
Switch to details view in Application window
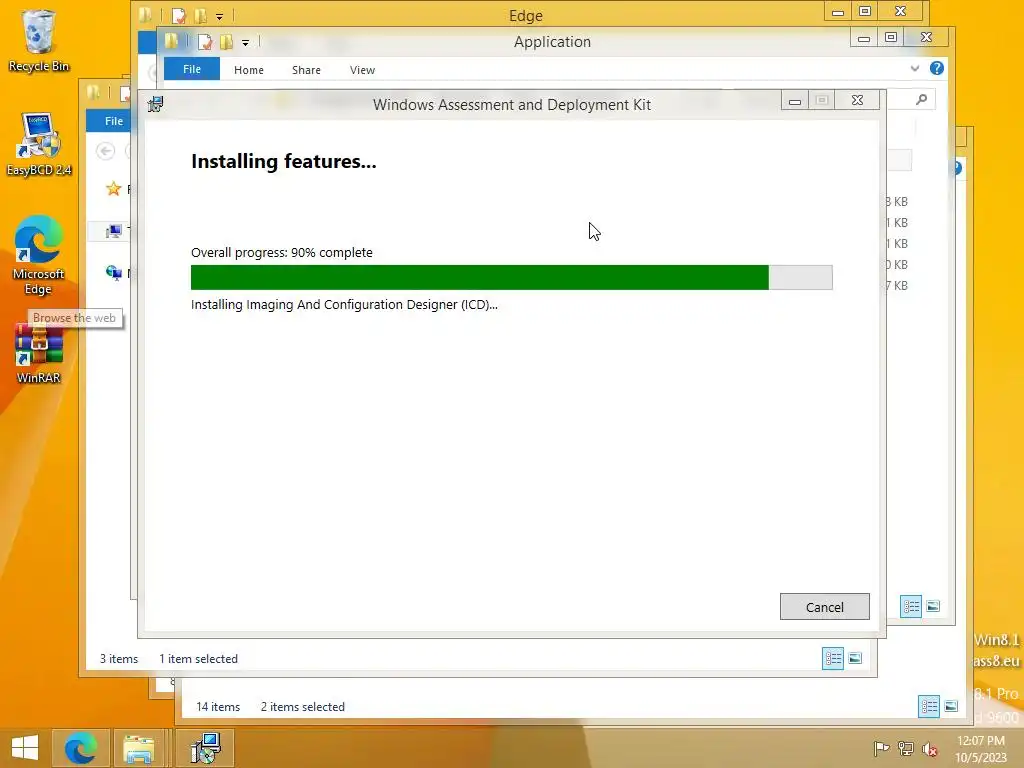click(911, 607)
